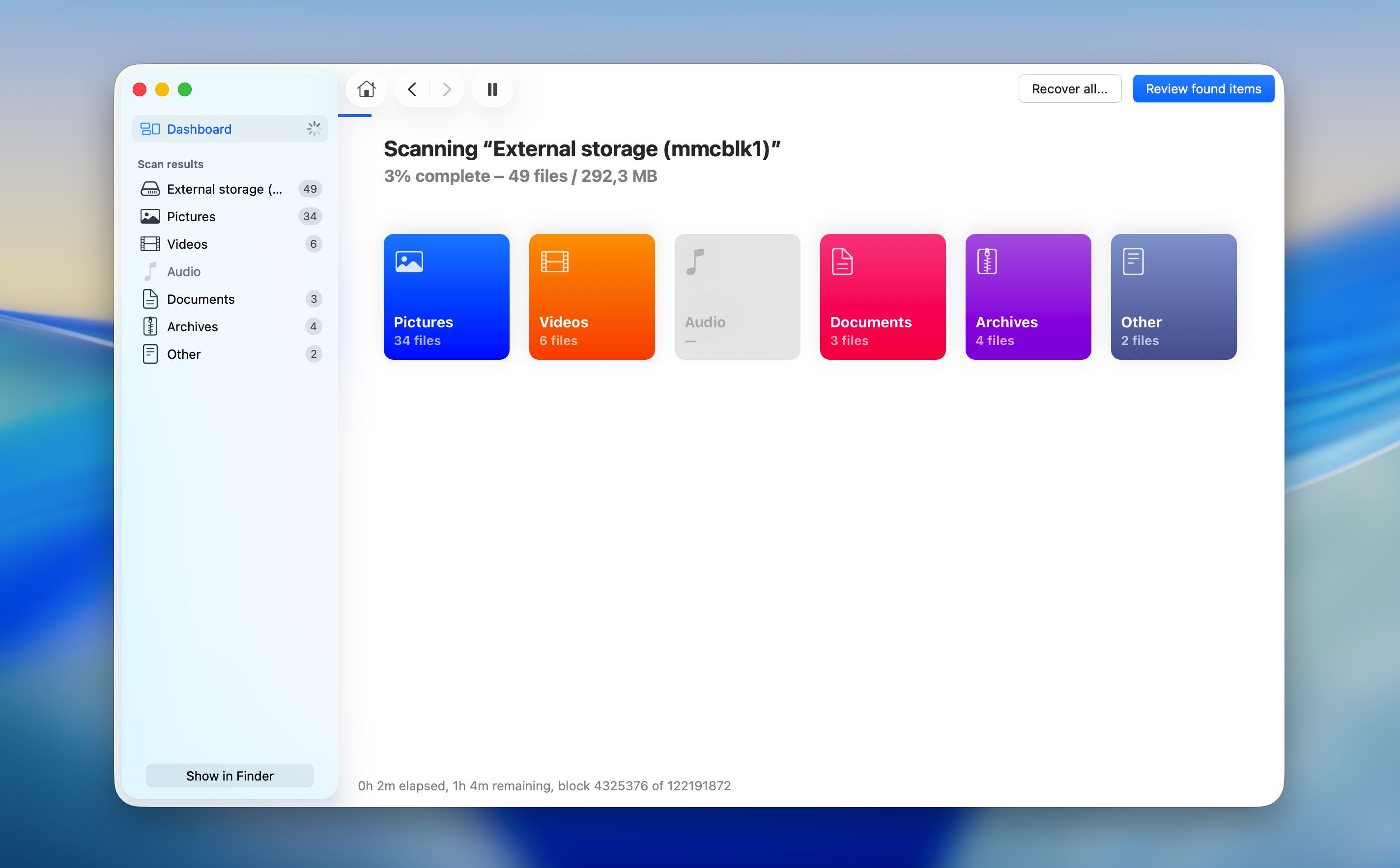This screenshot has height=868, width=1400.
Task: Click the Other category in sidebar
Action: tap(184, 353)
